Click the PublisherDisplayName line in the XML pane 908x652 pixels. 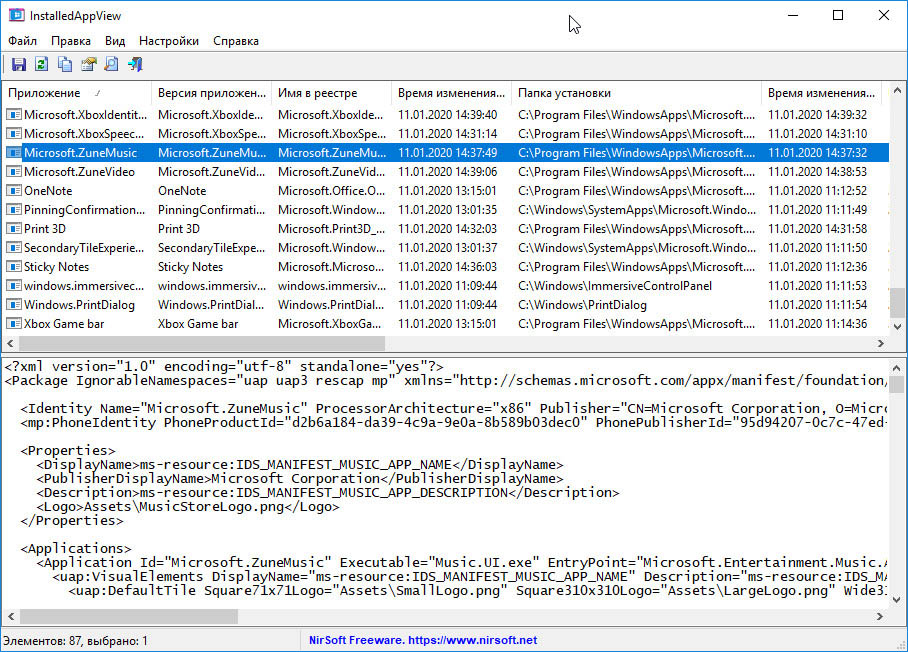[300, 479]
